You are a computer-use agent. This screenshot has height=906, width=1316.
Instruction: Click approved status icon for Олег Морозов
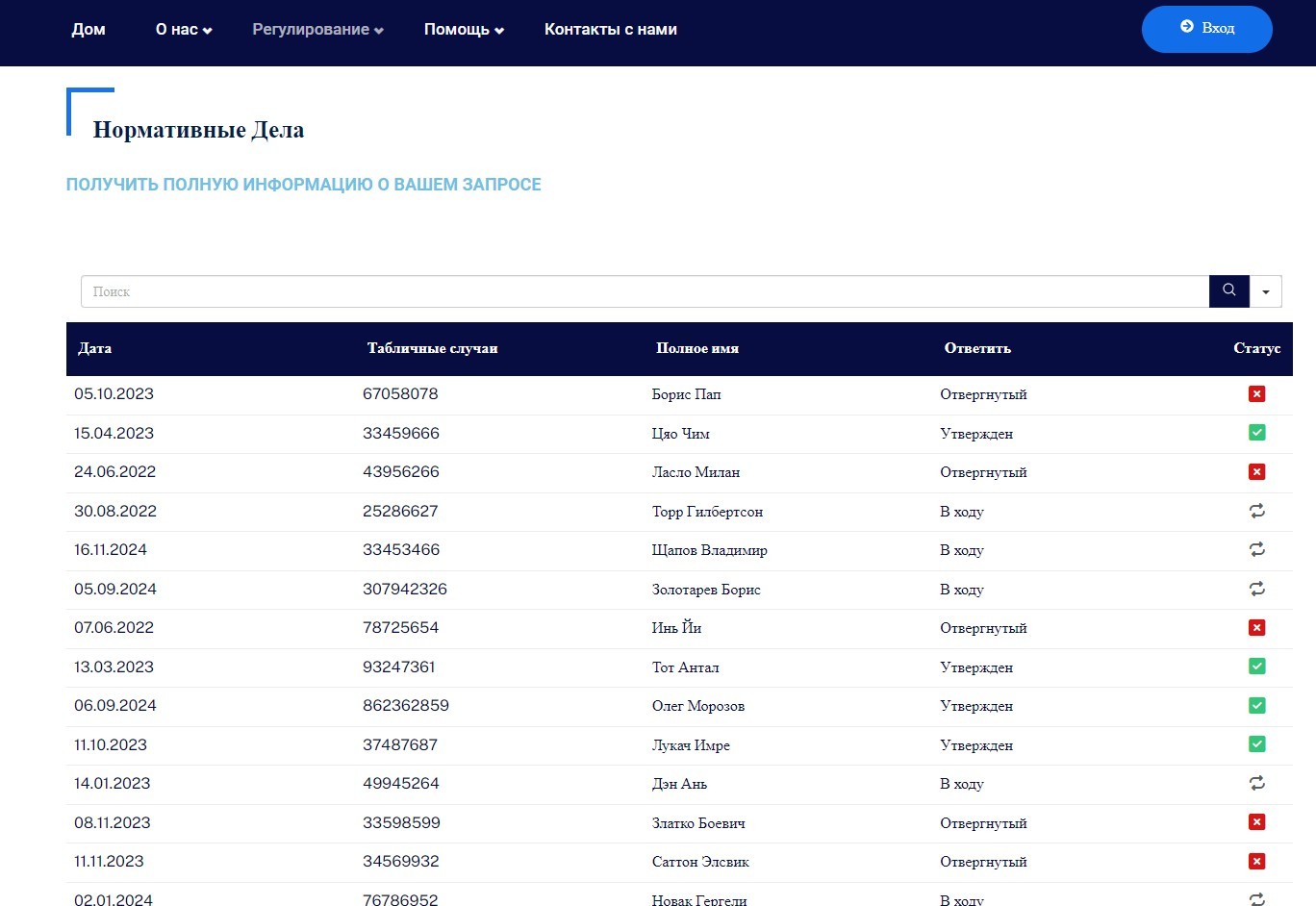1256,705
